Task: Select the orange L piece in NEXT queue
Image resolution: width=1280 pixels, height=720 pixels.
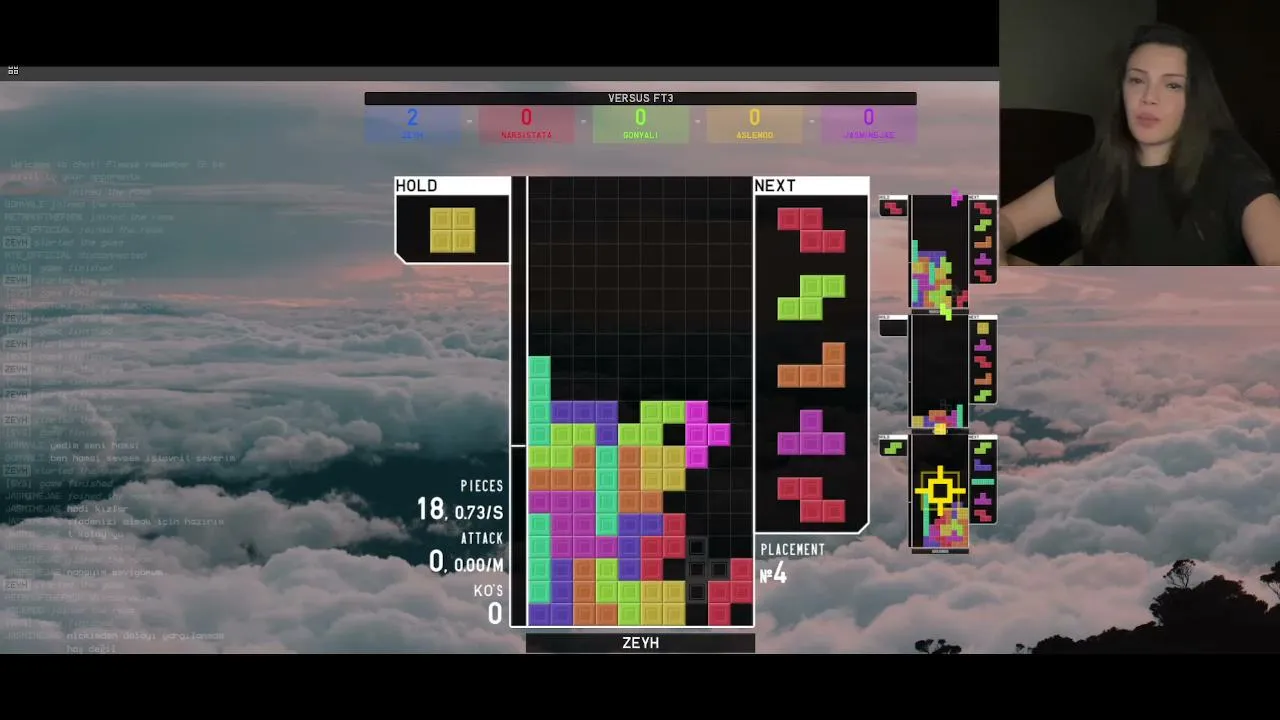Action: (x=811, y=365)
